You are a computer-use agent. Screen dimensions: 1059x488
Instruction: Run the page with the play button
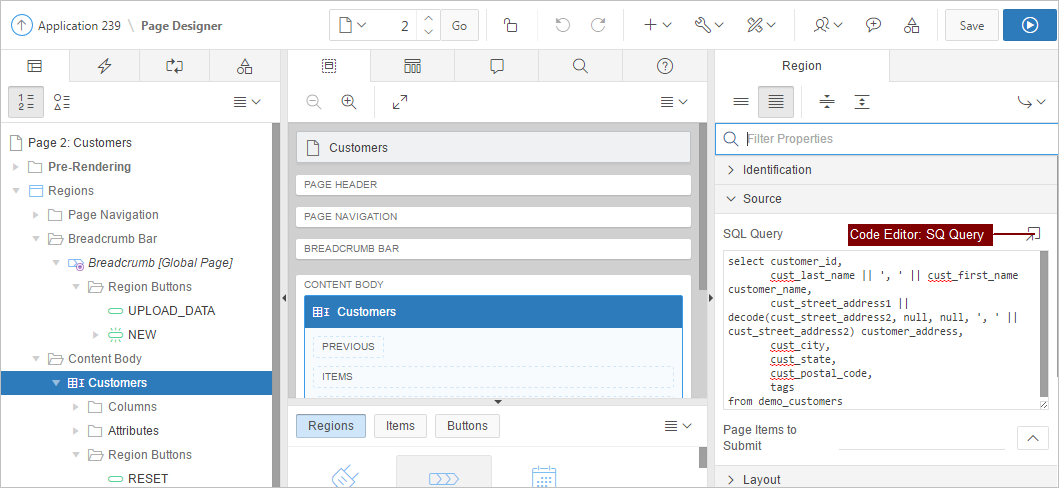1029,25
